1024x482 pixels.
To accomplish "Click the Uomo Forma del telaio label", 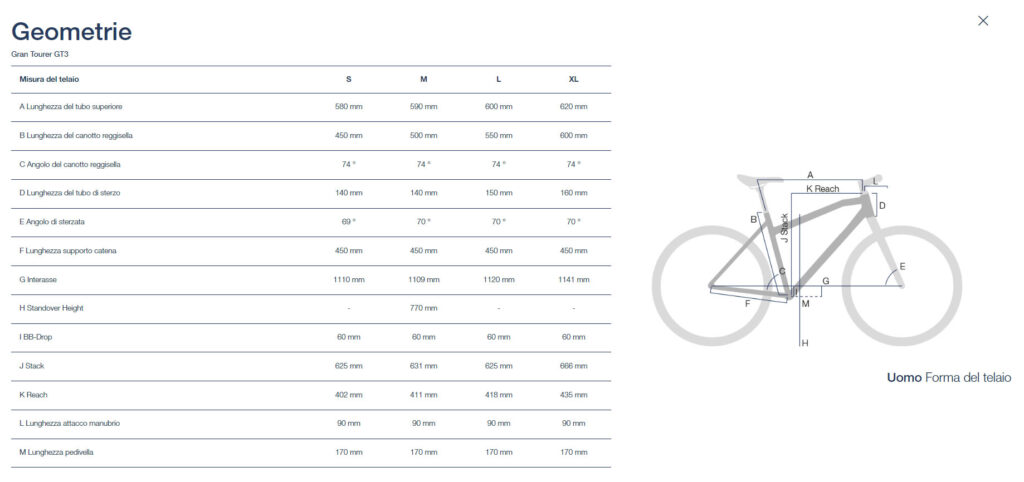I will [949, 378].
